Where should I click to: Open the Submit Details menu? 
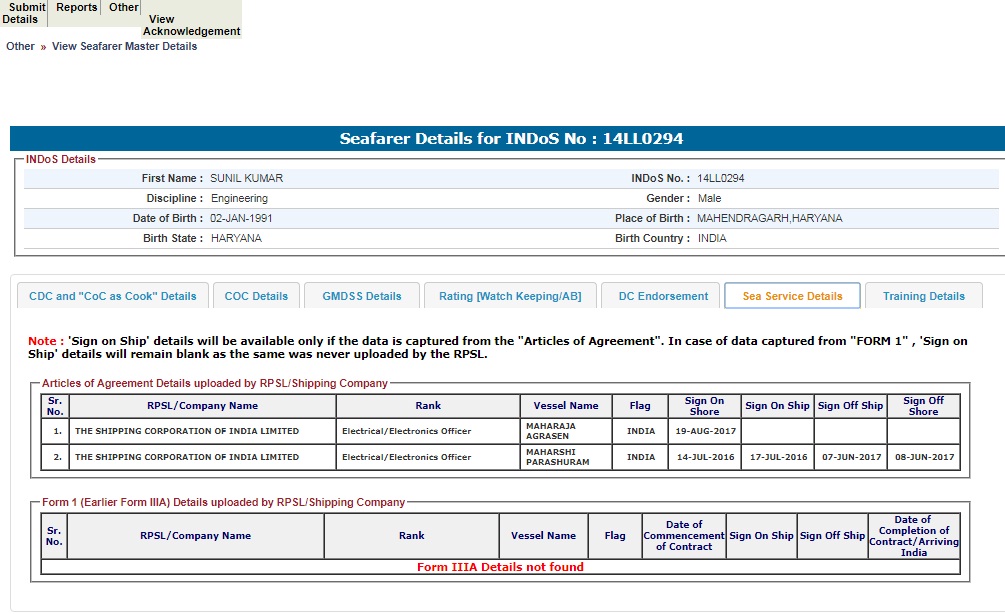23,13
